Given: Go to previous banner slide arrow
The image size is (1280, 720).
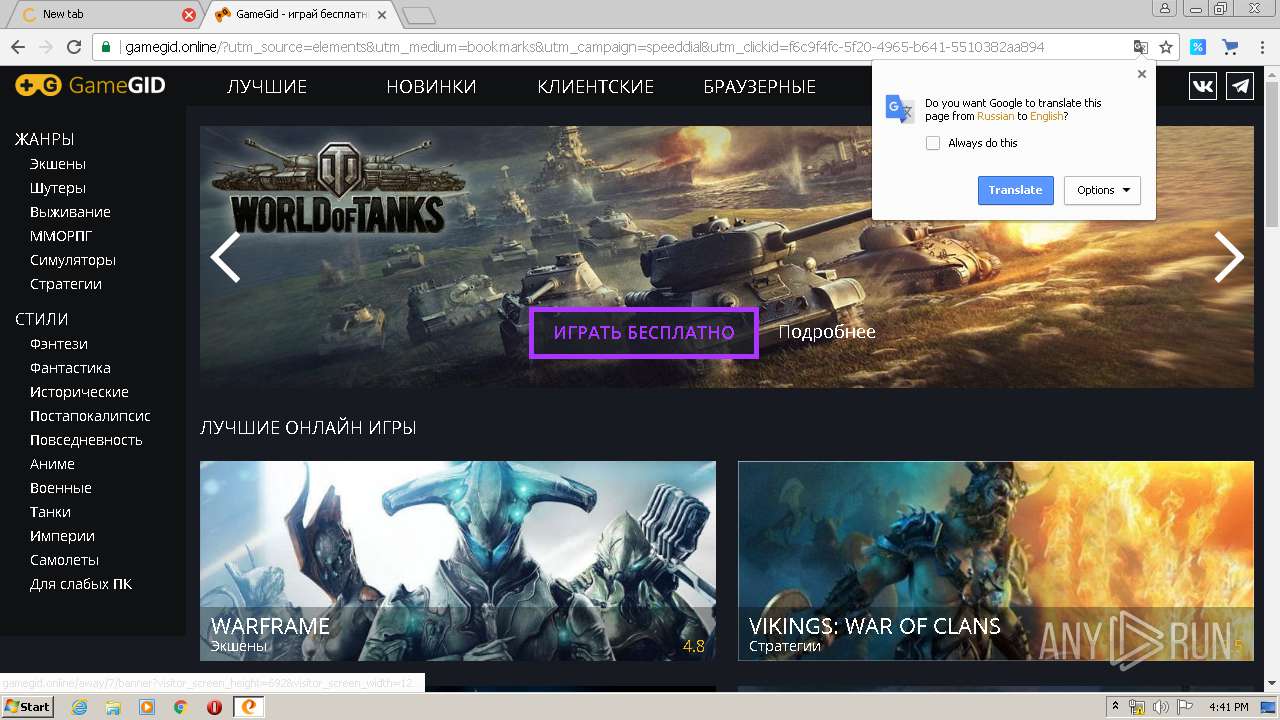Looking at the screenshot, I should [225, 257].
